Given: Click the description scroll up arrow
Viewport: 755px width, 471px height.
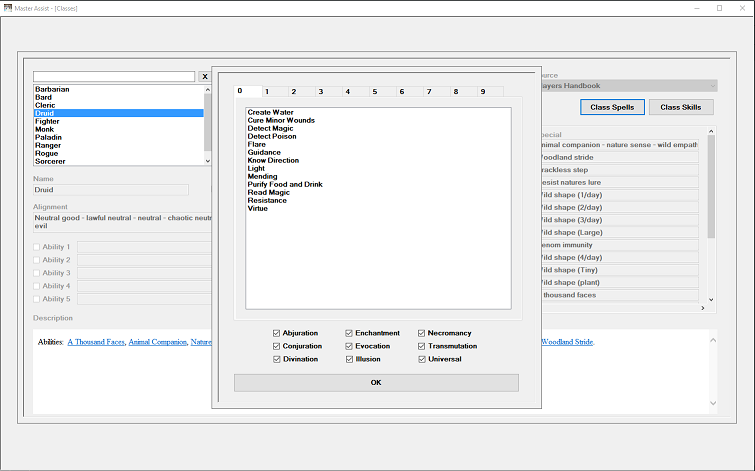Looking at the screenshot, I should [x=713, y=340].
